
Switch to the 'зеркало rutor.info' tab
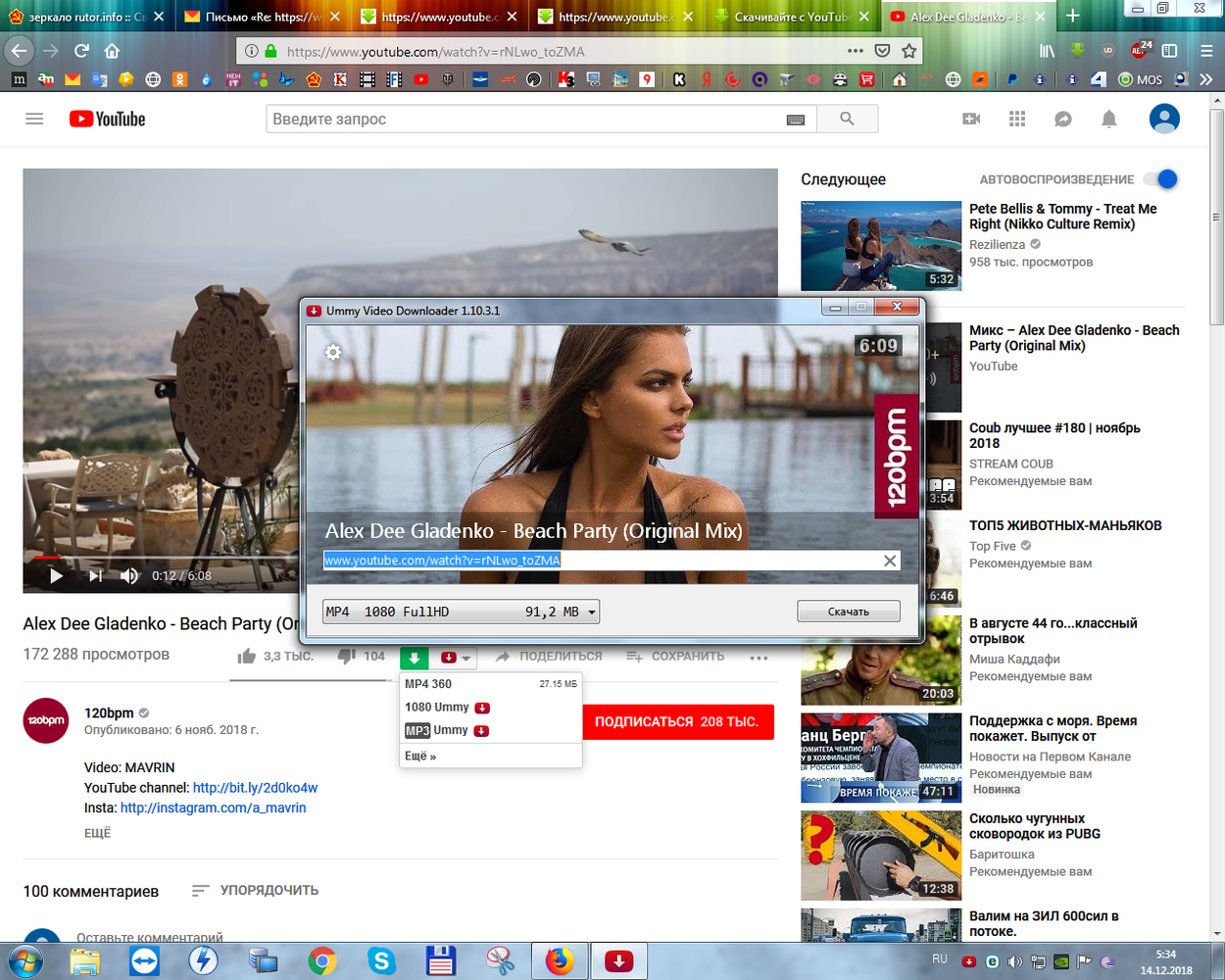(x=86, y=17)
